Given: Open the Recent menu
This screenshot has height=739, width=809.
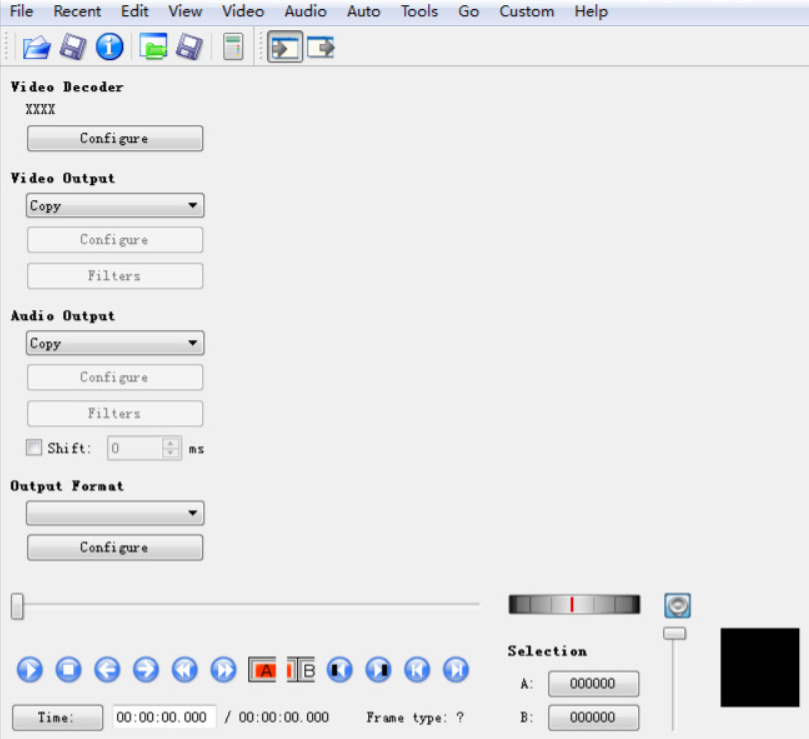Looking at the screenshot, I should coord(77,11).
